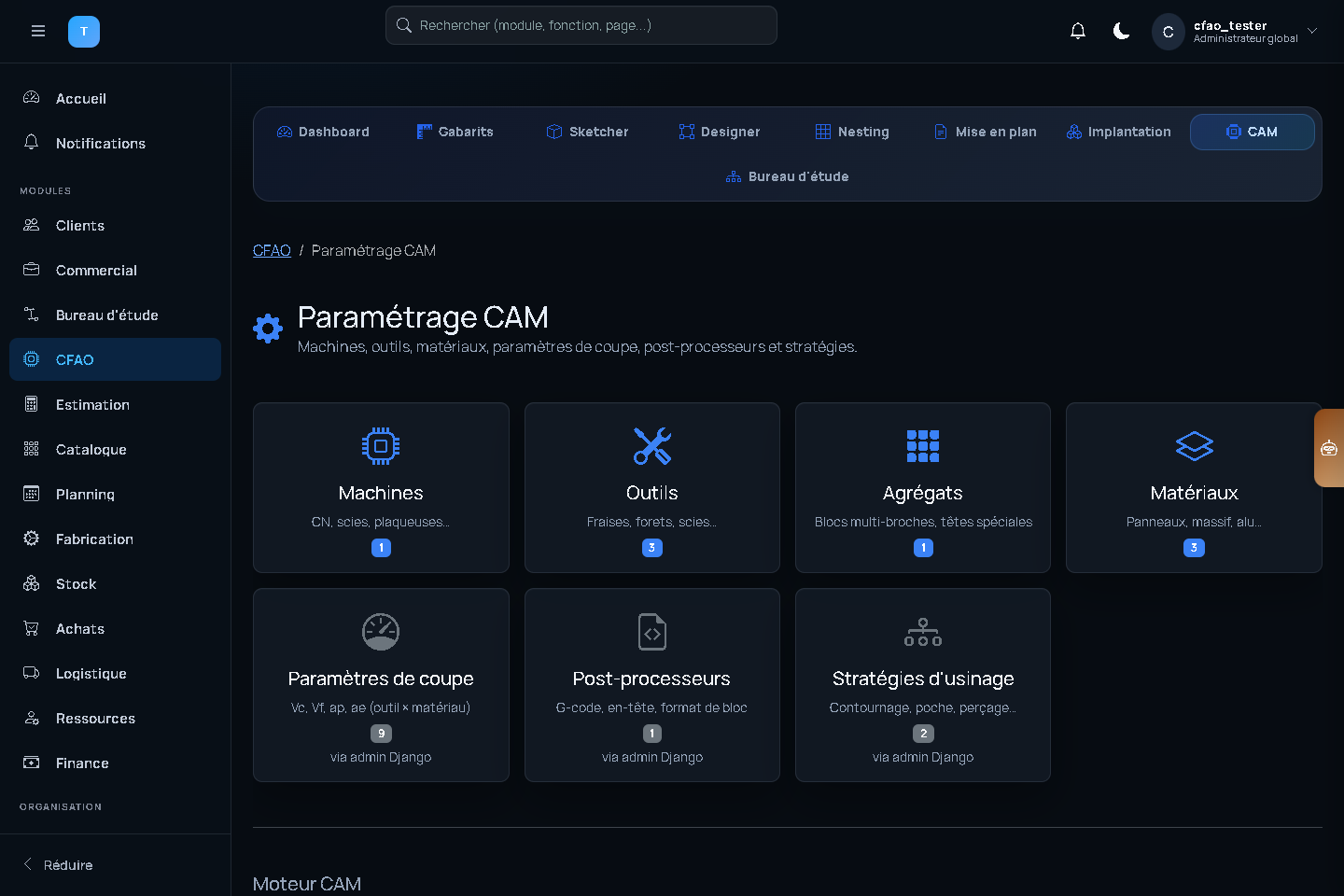Viewport: 1344px width, 896px height.
Task: Open the Matériaux card title
Action: pos(1194,493)
